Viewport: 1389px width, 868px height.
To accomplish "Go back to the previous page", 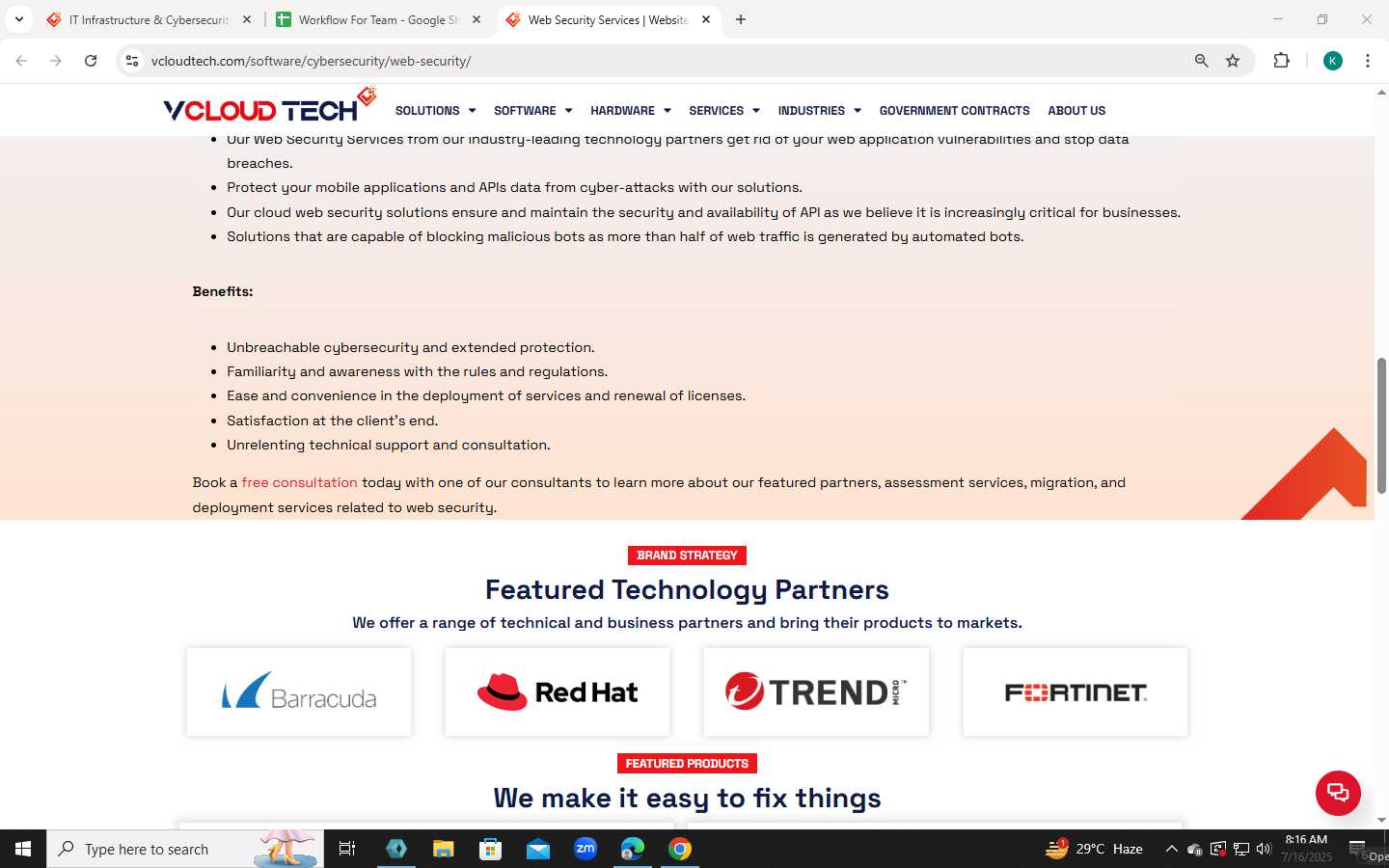I will [x=21, y=61].
